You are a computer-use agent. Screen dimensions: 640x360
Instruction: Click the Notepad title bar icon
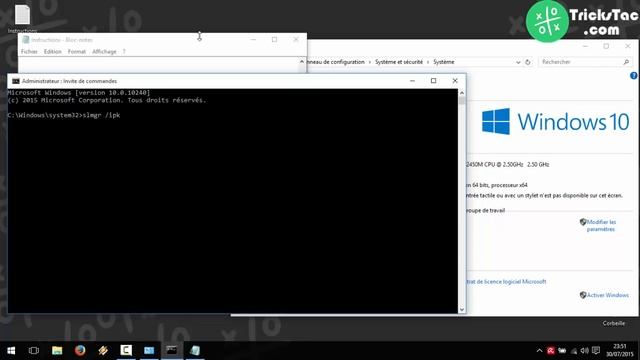pos(26,40)
